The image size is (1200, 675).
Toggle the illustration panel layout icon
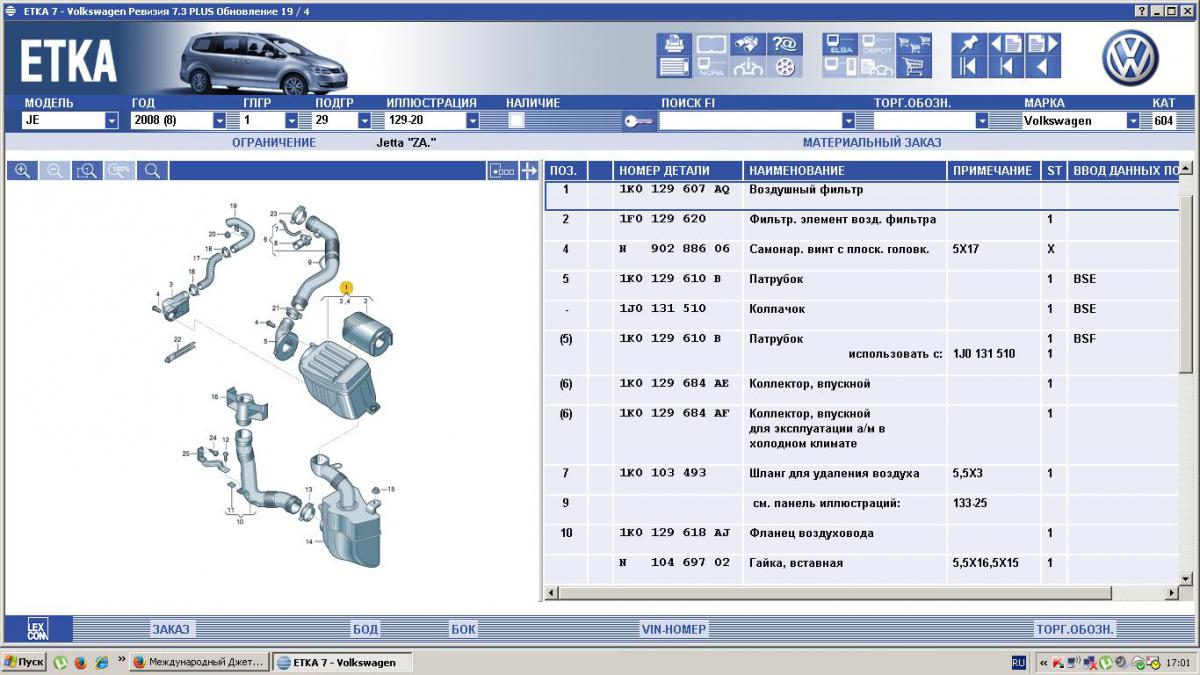pyautogui.click(x=502, y=171)
